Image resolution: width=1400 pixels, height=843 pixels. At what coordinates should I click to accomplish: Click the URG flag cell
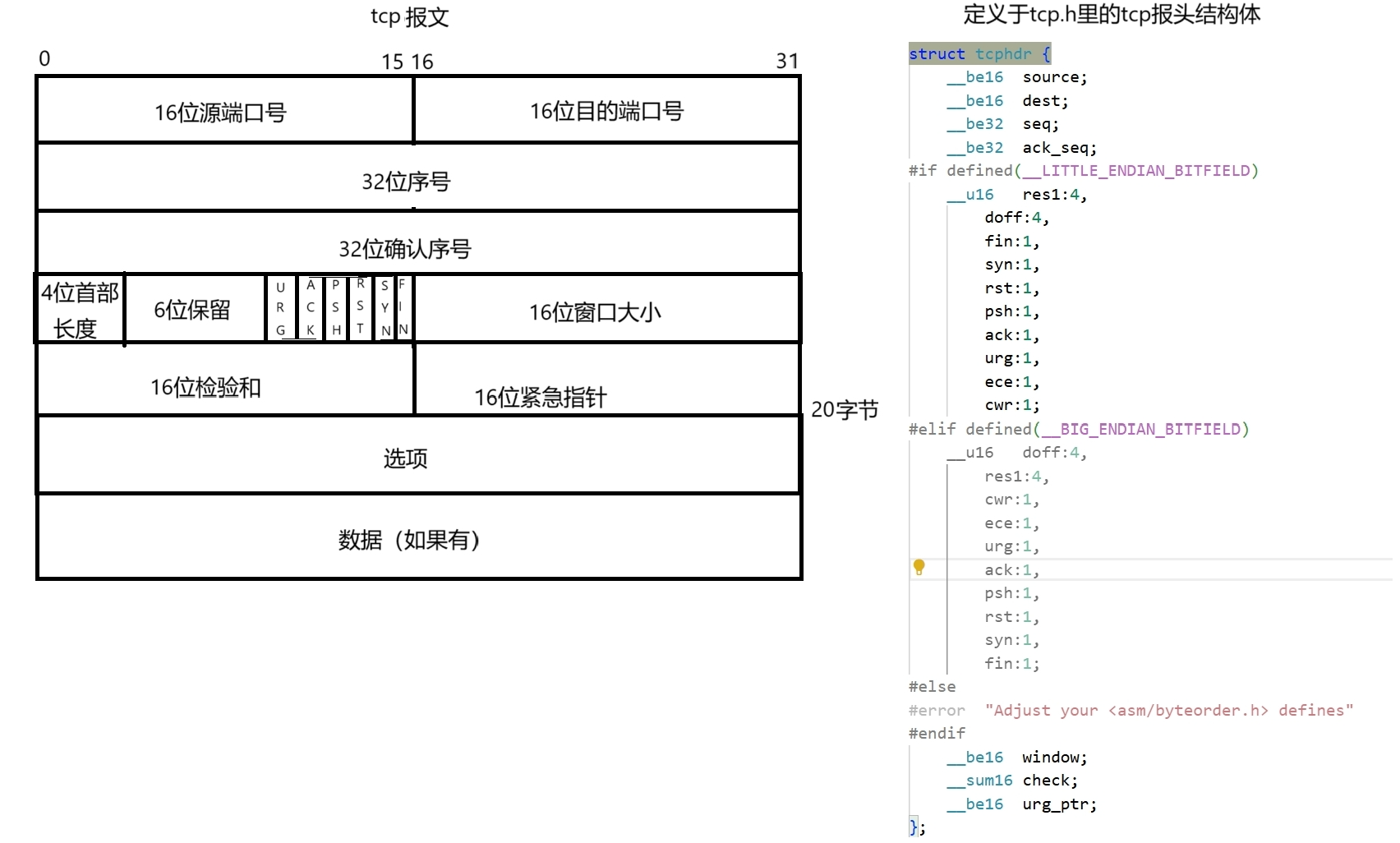280,309
